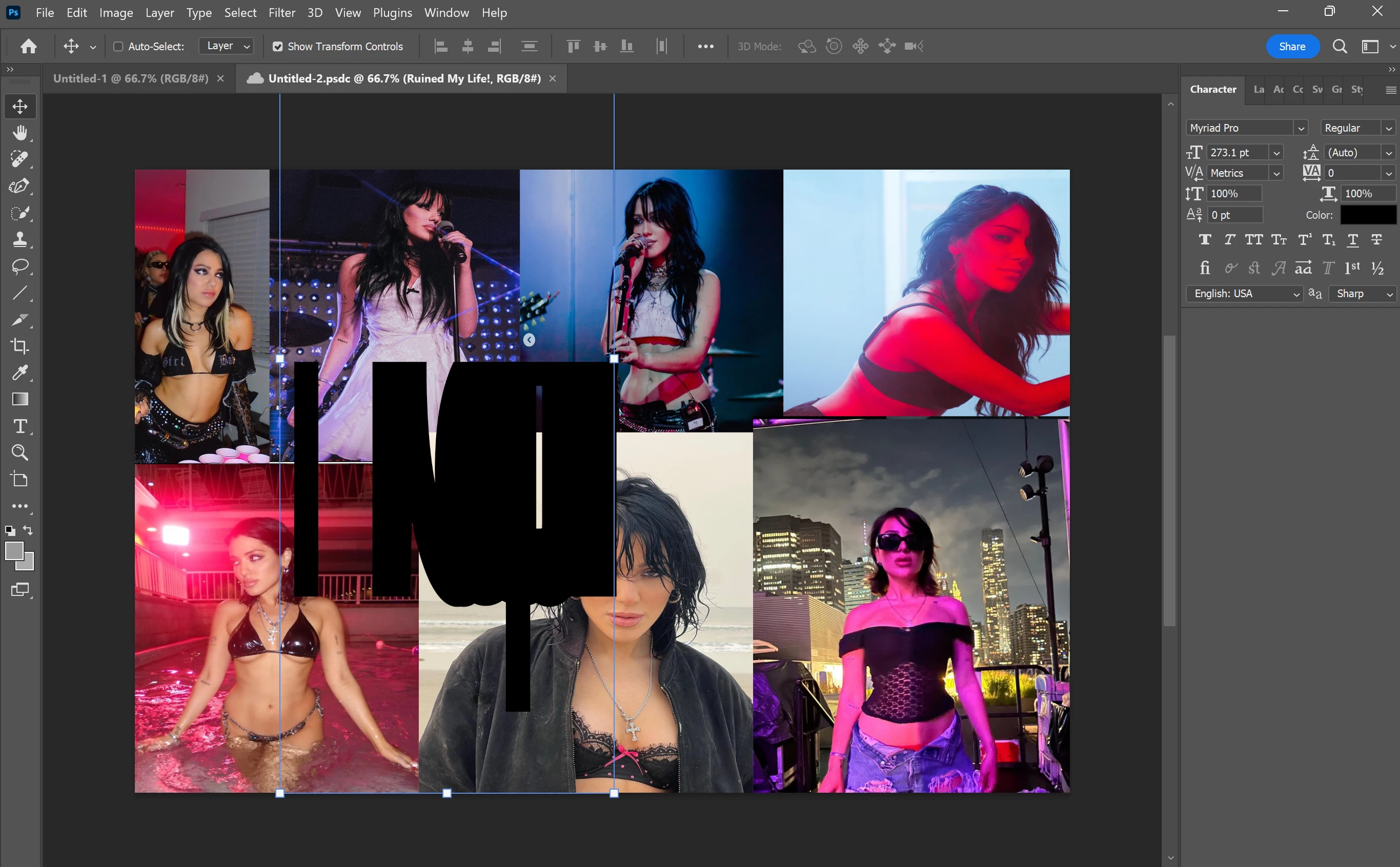Select the Crop tool

coord(20,346)
